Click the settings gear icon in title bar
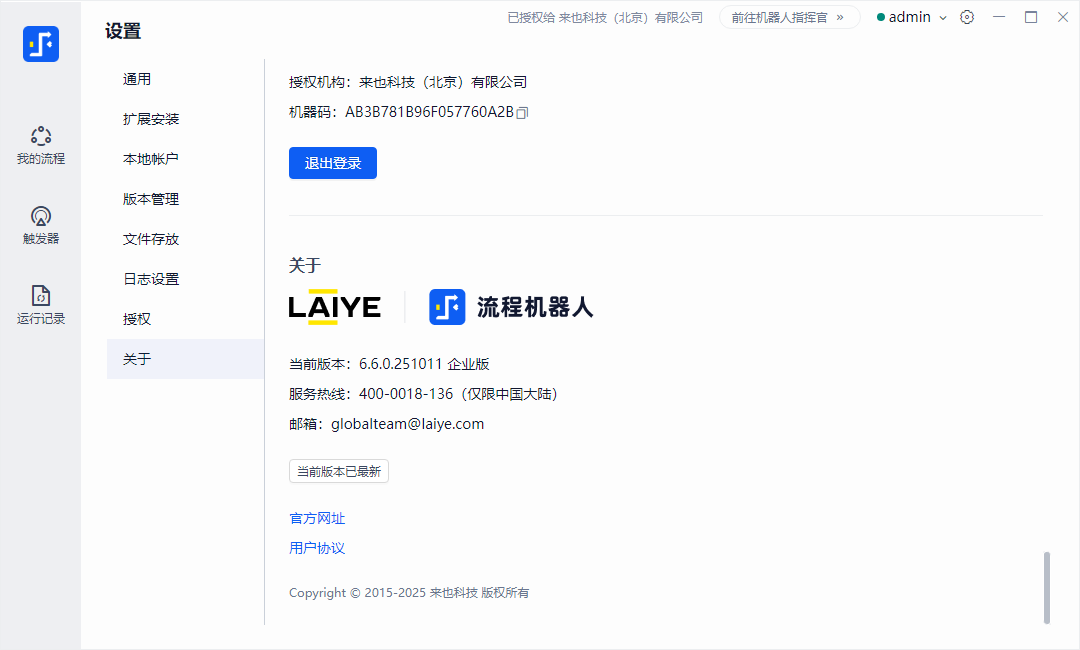 (966, 17)
